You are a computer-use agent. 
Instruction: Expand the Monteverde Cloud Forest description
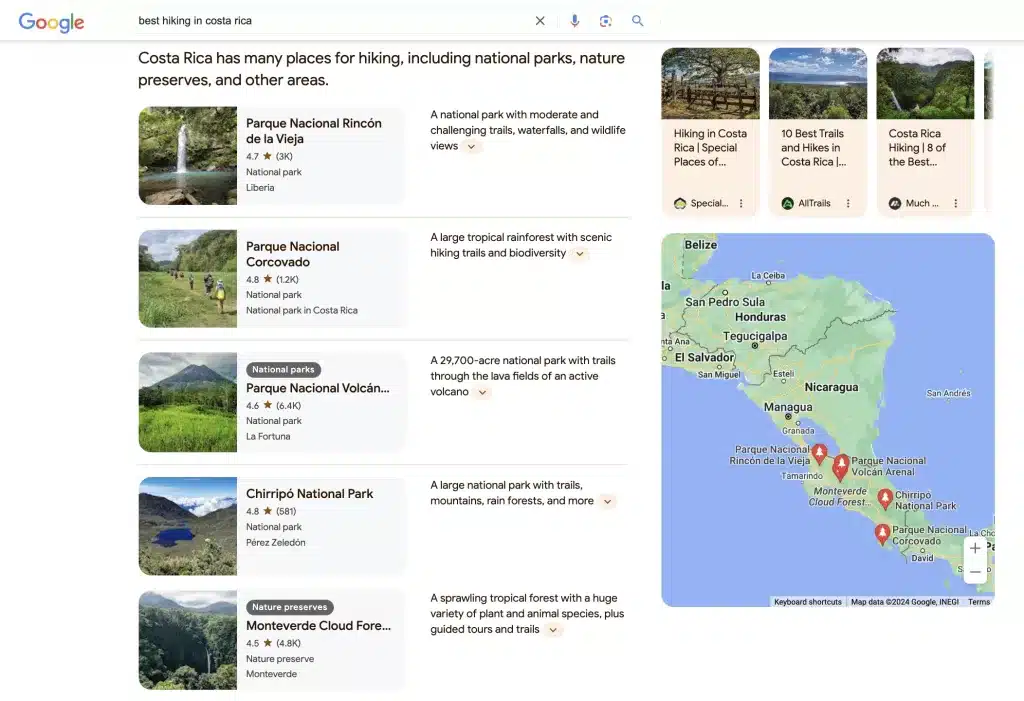tap(553, 629)
